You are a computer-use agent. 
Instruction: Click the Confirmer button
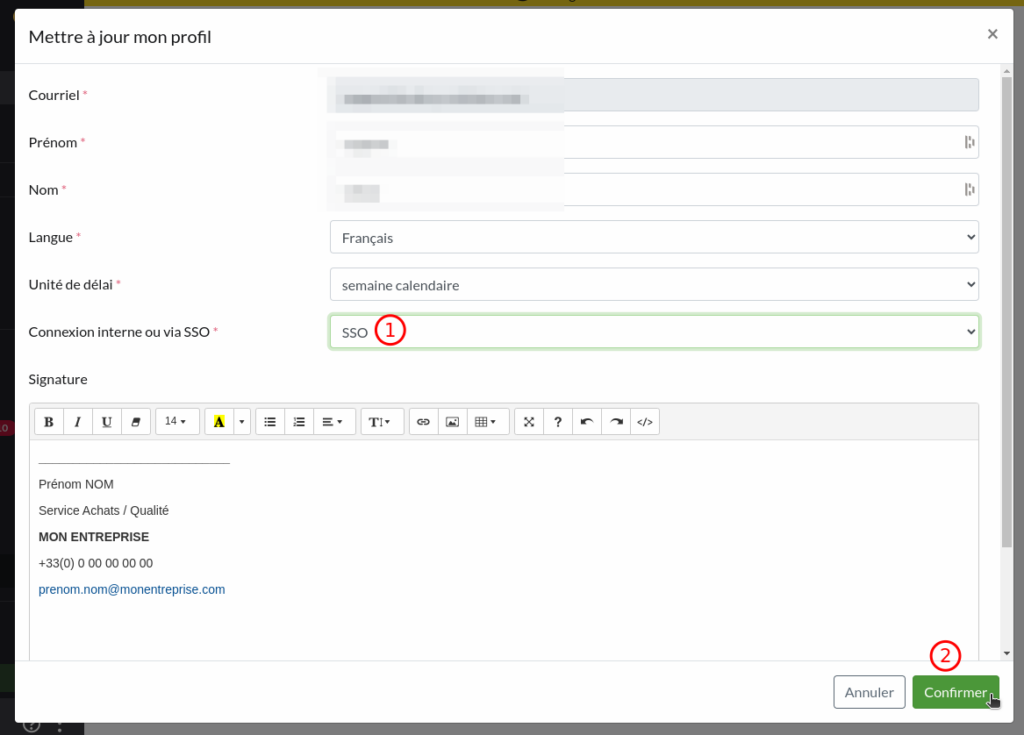tap(954, 692)
